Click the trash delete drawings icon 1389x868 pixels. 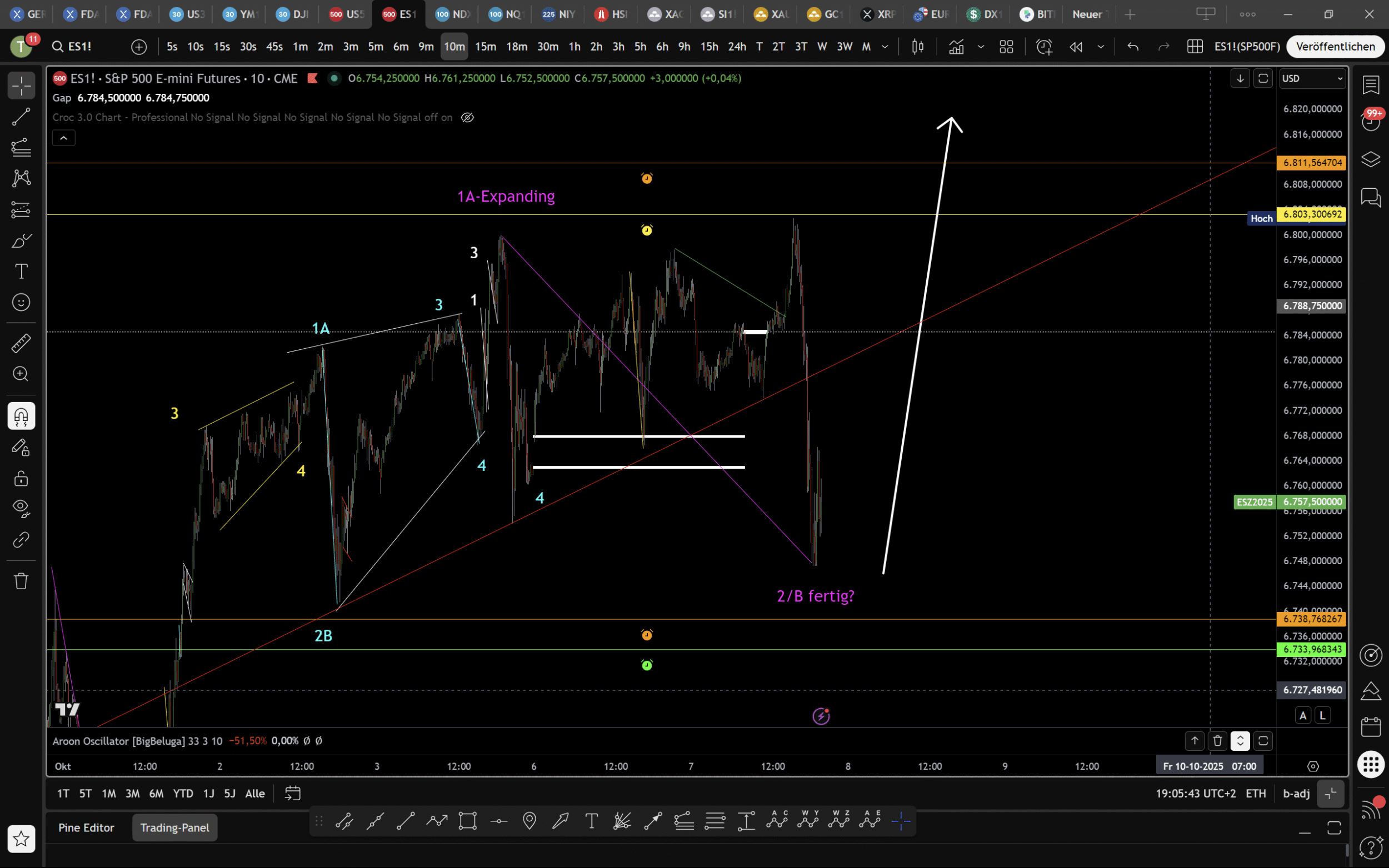click(x=21, y=581)
